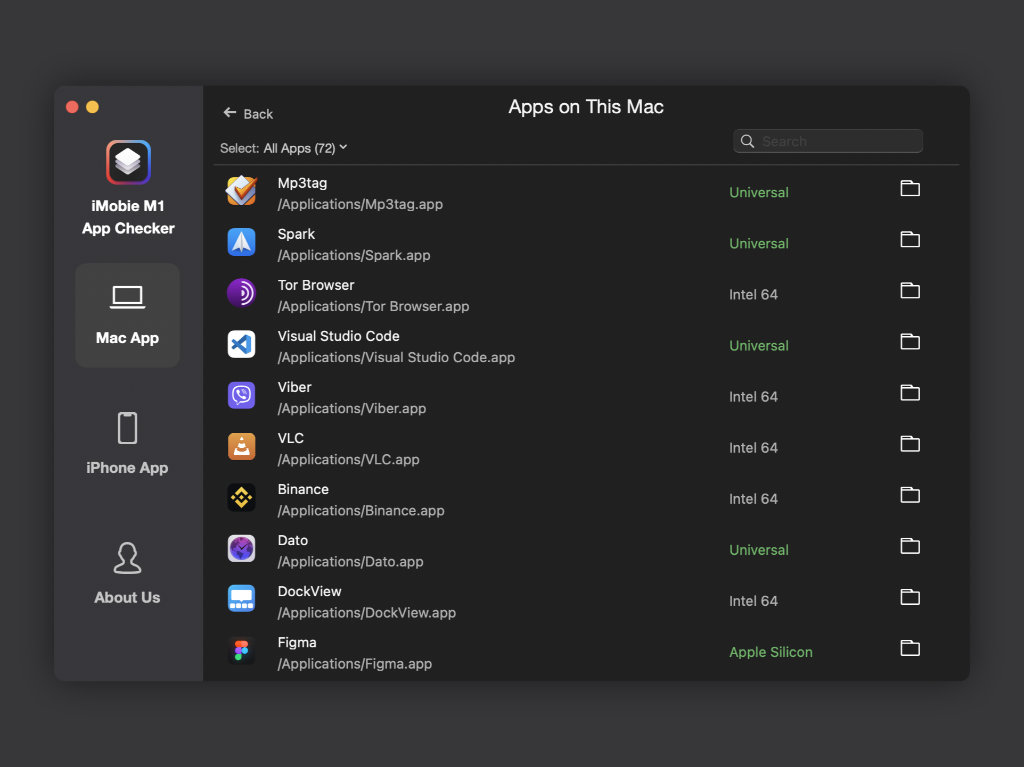This screenshot has height=767, width=1024.
Task: Click the /Applications/Spark.app path
Action: (354, 255)
